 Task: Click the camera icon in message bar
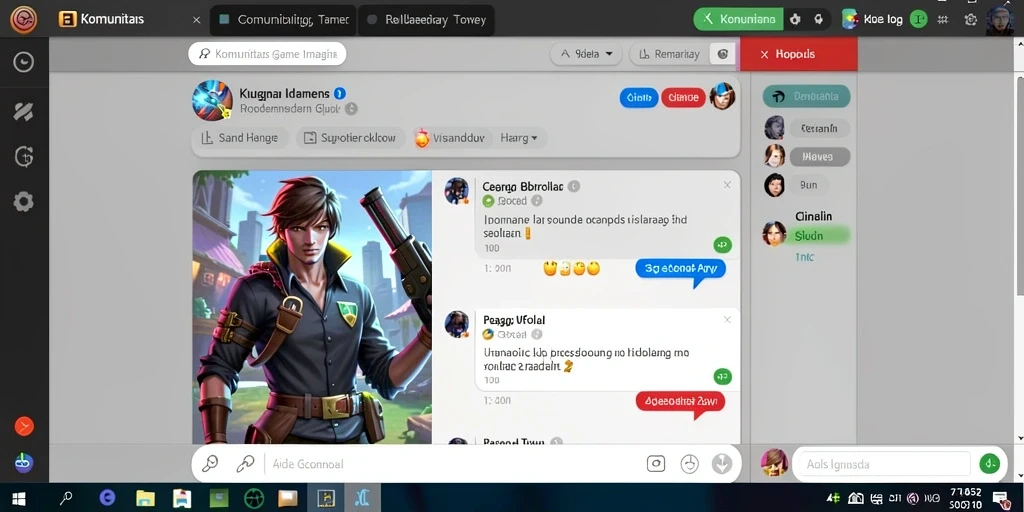656,464
